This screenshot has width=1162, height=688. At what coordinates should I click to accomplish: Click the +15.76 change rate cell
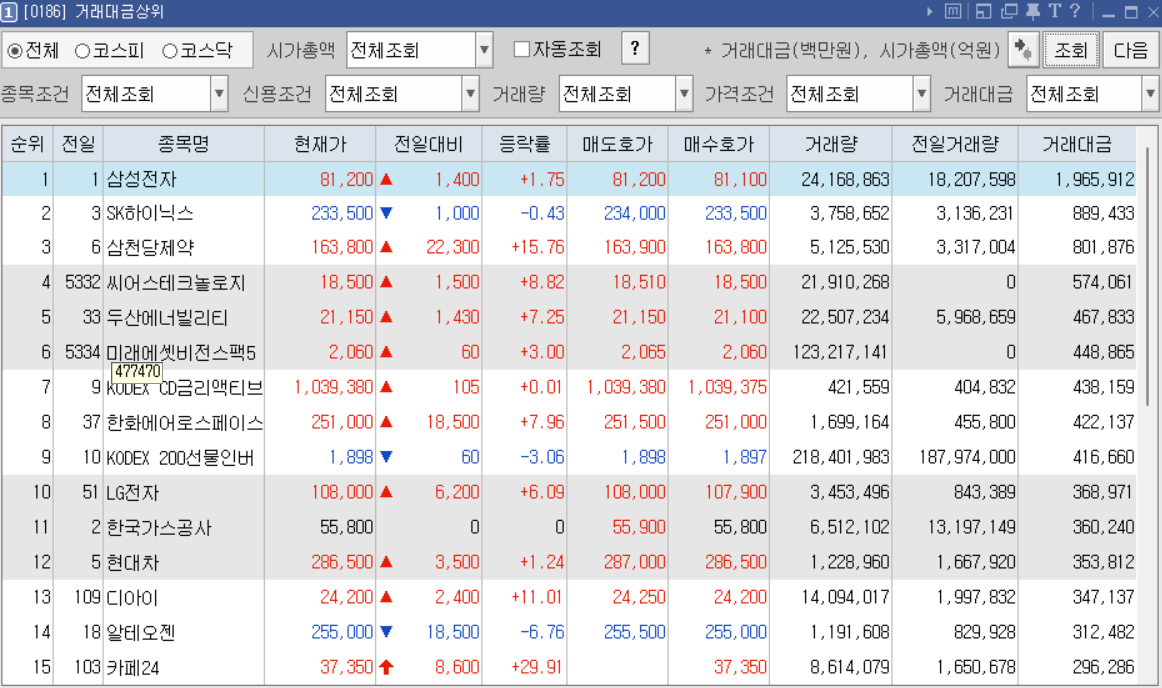click(x=538, y=247)
